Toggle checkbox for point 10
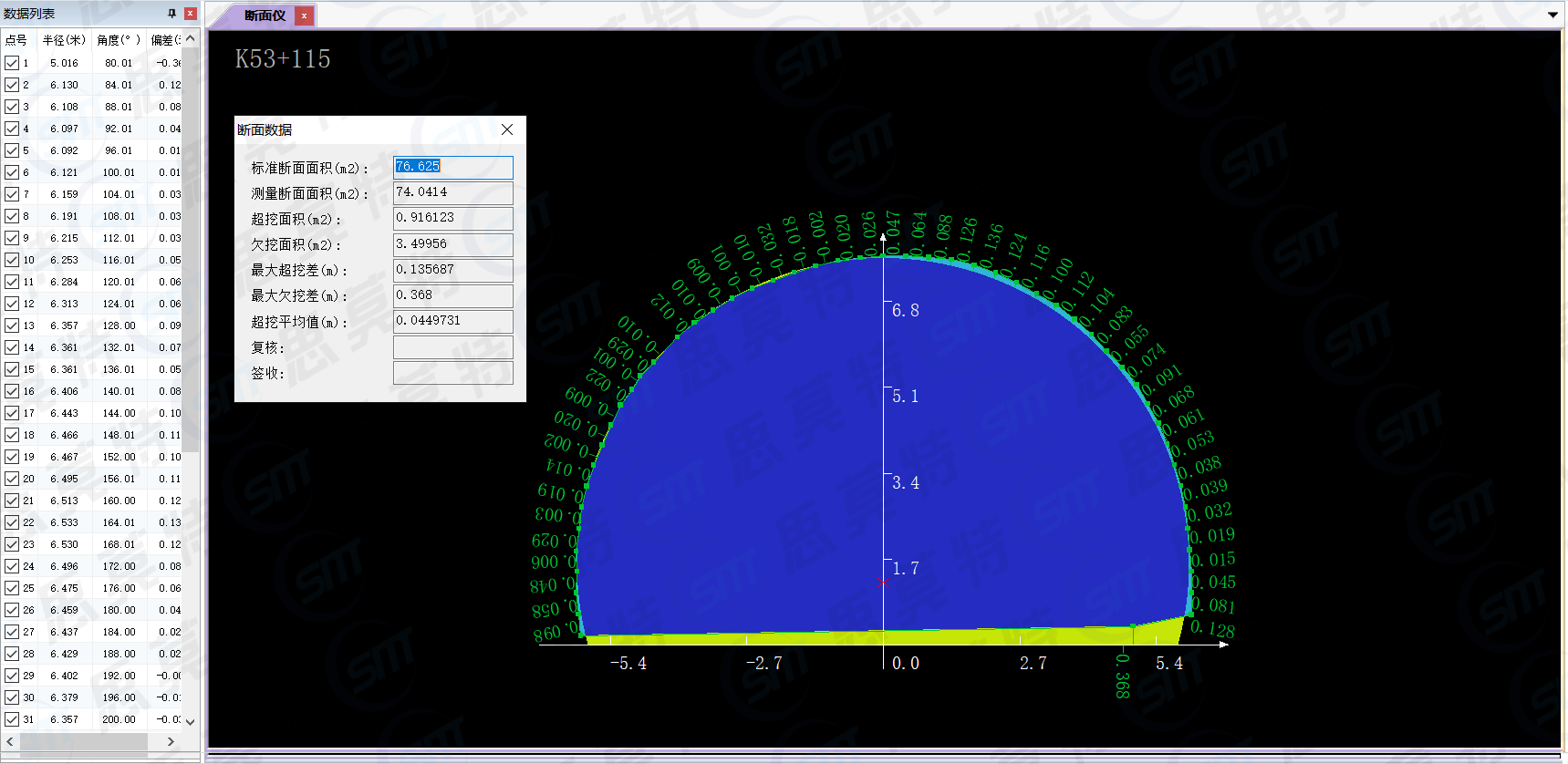The image size is (1568, 764). (x=12, y=260)
